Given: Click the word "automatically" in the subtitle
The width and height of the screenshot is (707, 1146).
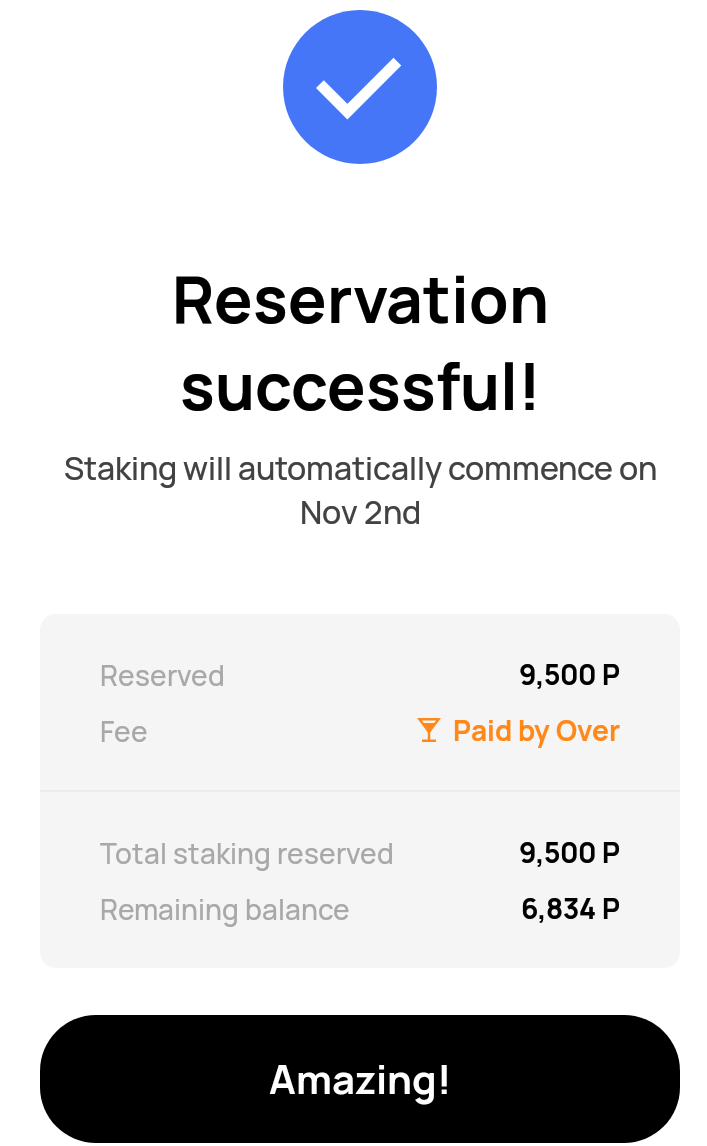Looking at the screenshot, I should [x=340, y=469].
